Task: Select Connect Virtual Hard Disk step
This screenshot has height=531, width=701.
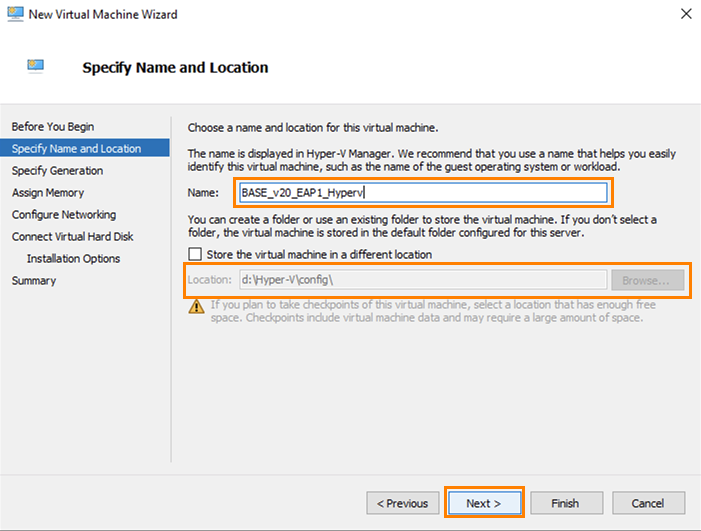Action: (72, 237)
